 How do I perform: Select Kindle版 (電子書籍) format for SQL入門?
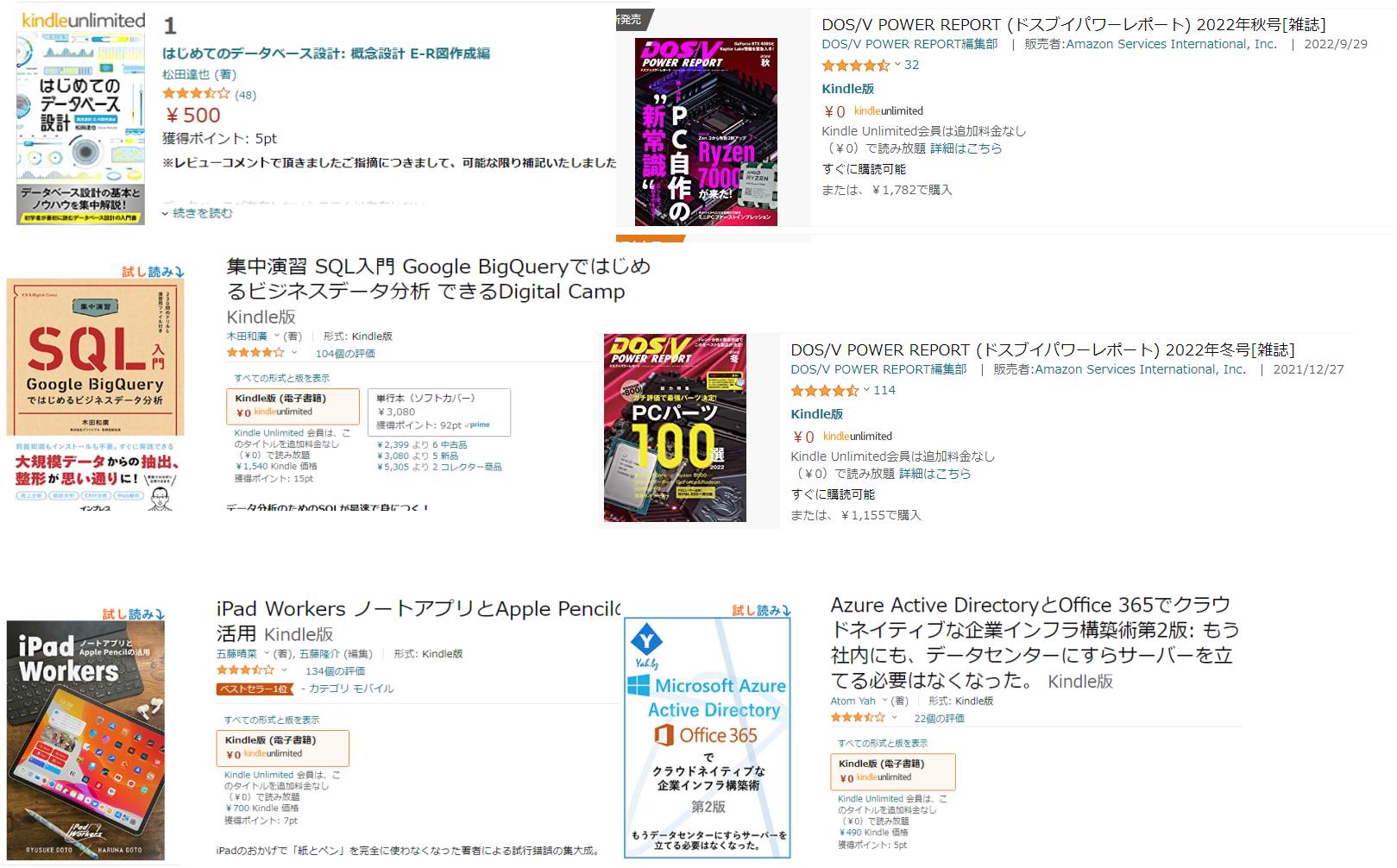pyautogui.click(x=293, y=406)
